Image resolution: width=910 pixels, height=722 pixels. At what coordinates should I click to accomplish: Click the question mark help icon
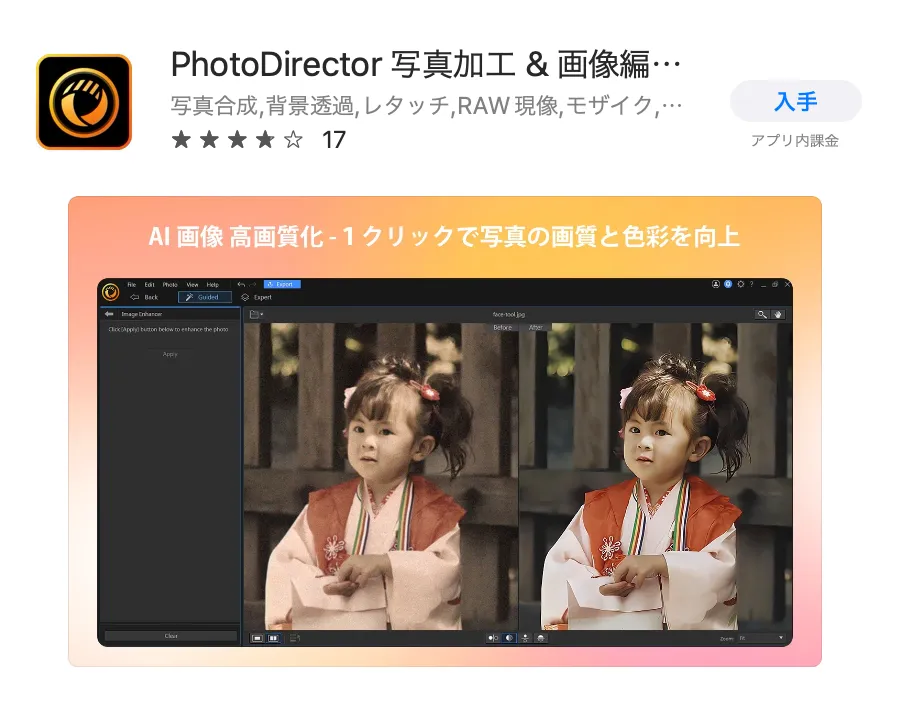(x=752, y=284)
